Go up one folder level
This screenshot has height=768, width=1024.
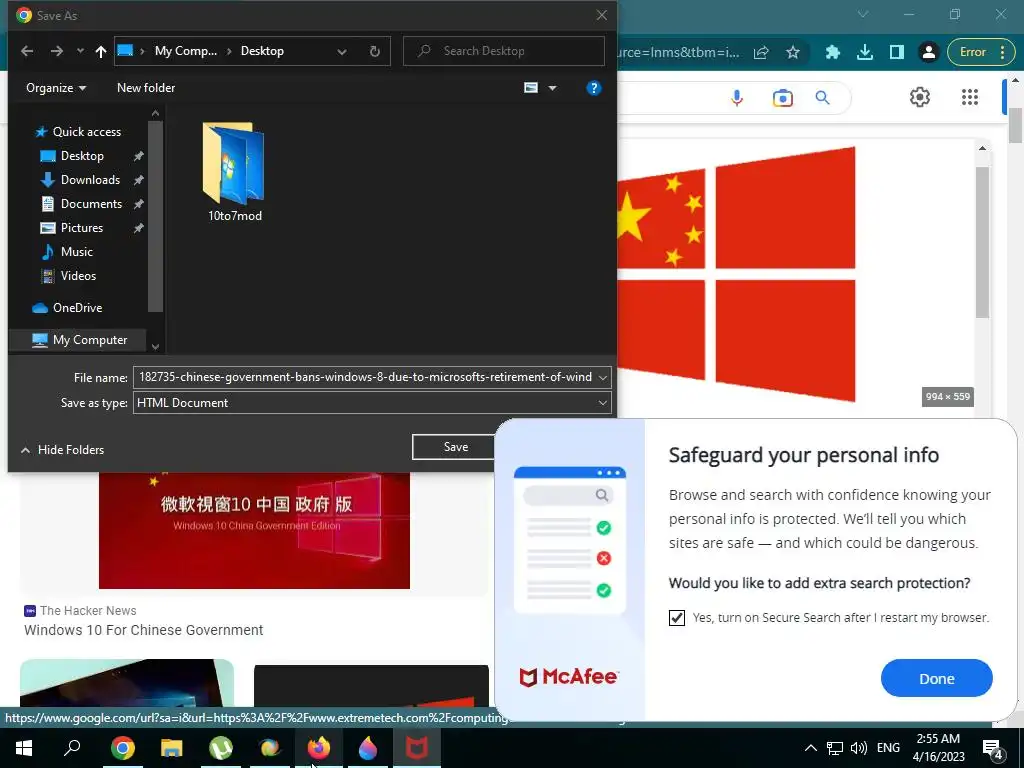coord(101,51)
